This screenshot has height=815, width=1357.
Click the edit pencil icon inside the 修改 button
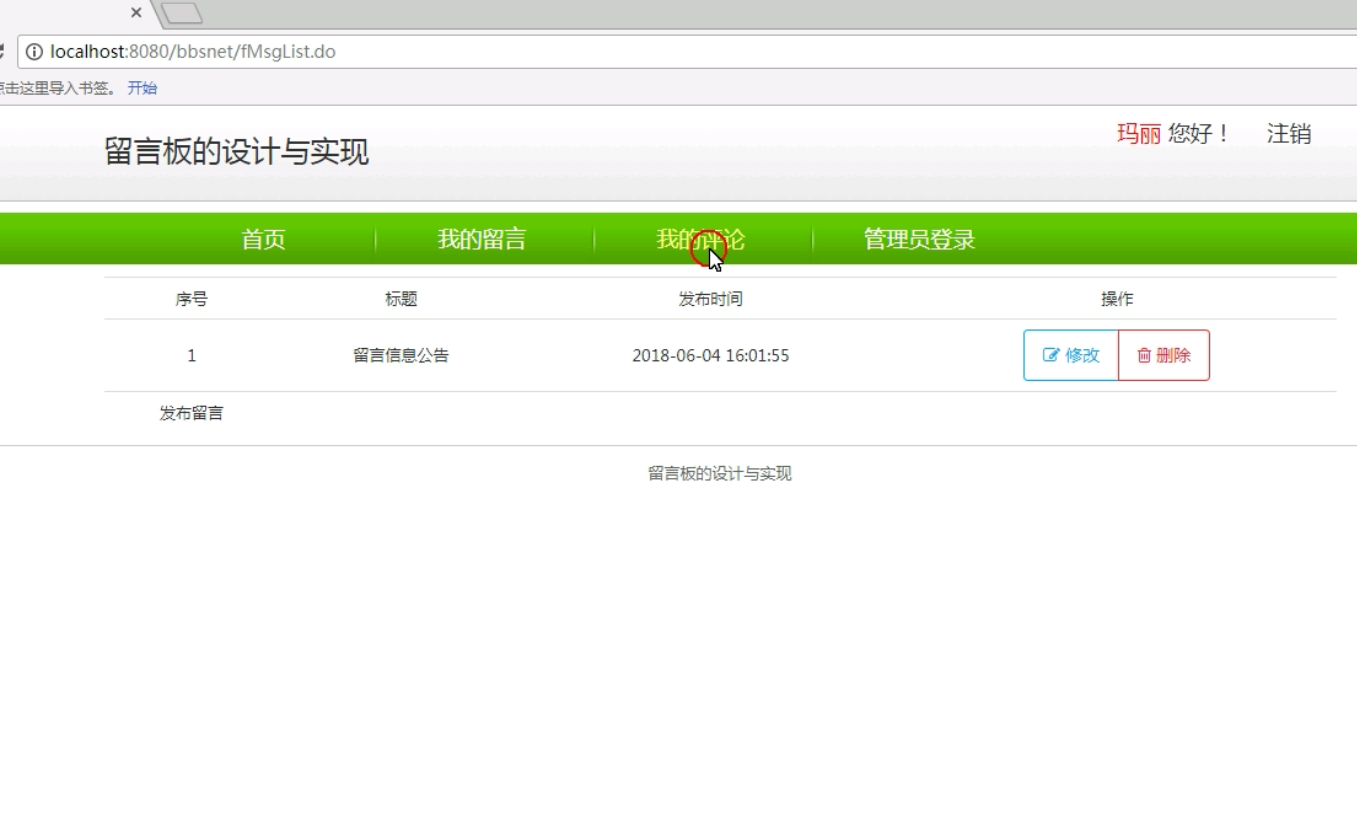click(x=1048, y=354)
